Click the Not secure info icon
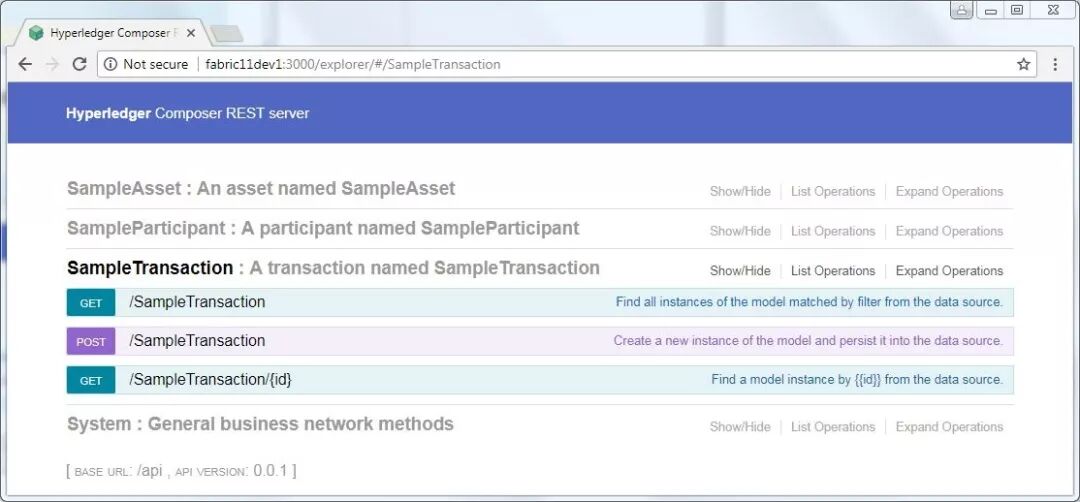The image size is (1080, 502). 110,64
